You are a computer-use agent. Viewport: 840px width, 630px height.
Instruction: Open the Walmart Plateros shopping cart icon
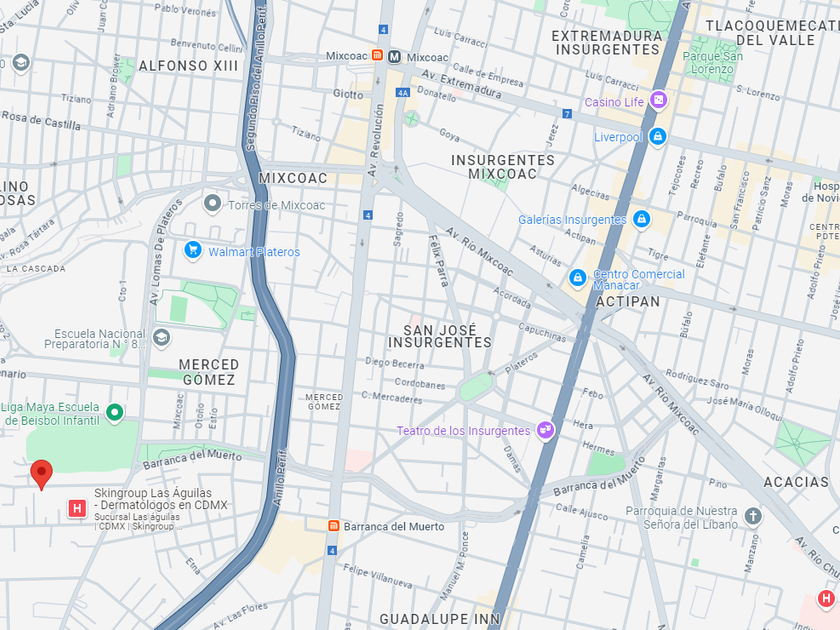[193, 250]
